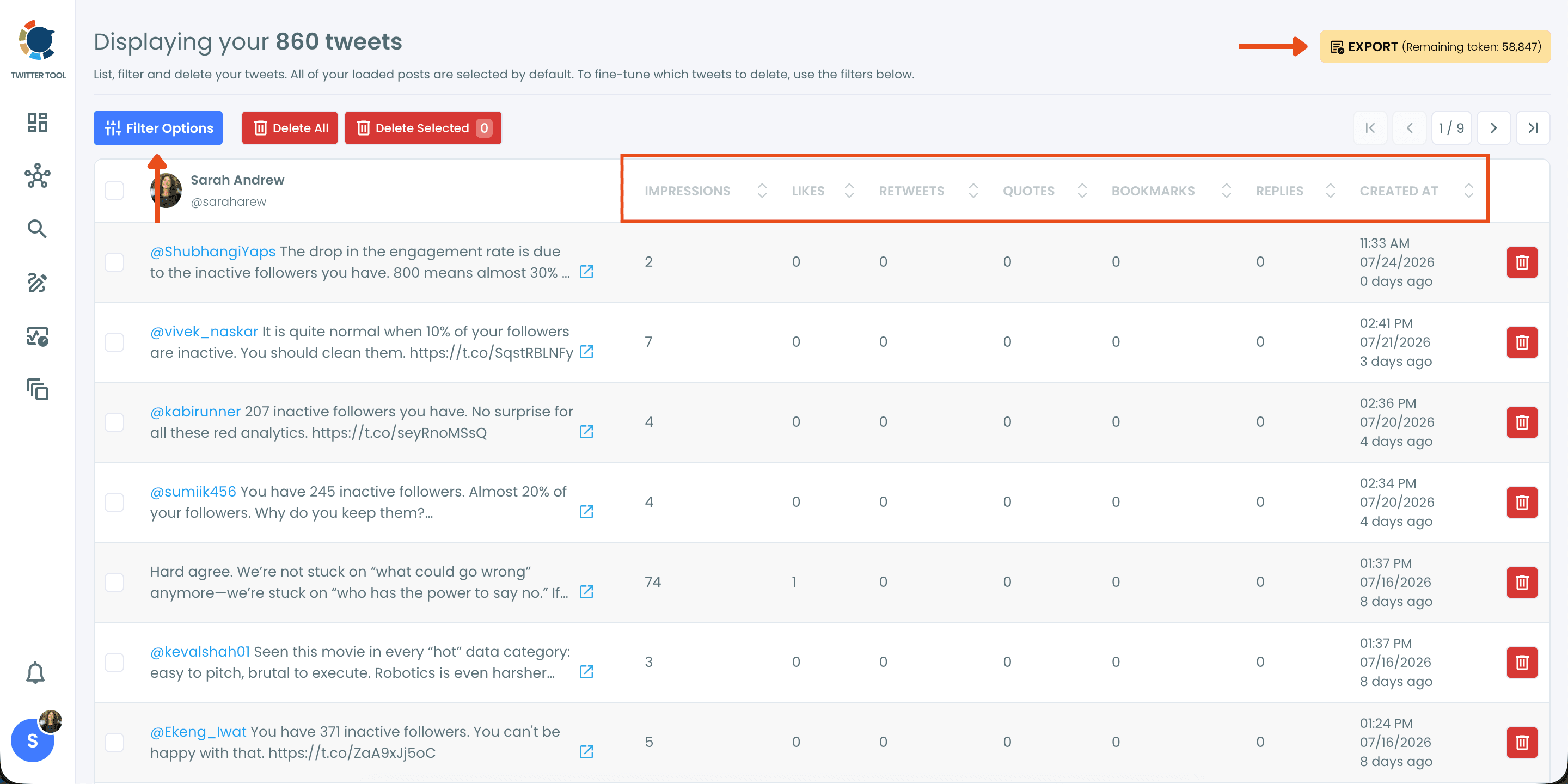Click the page indicator 1 / 9
Screen dimensions: 1568x784
click(x=1451, y=128)
